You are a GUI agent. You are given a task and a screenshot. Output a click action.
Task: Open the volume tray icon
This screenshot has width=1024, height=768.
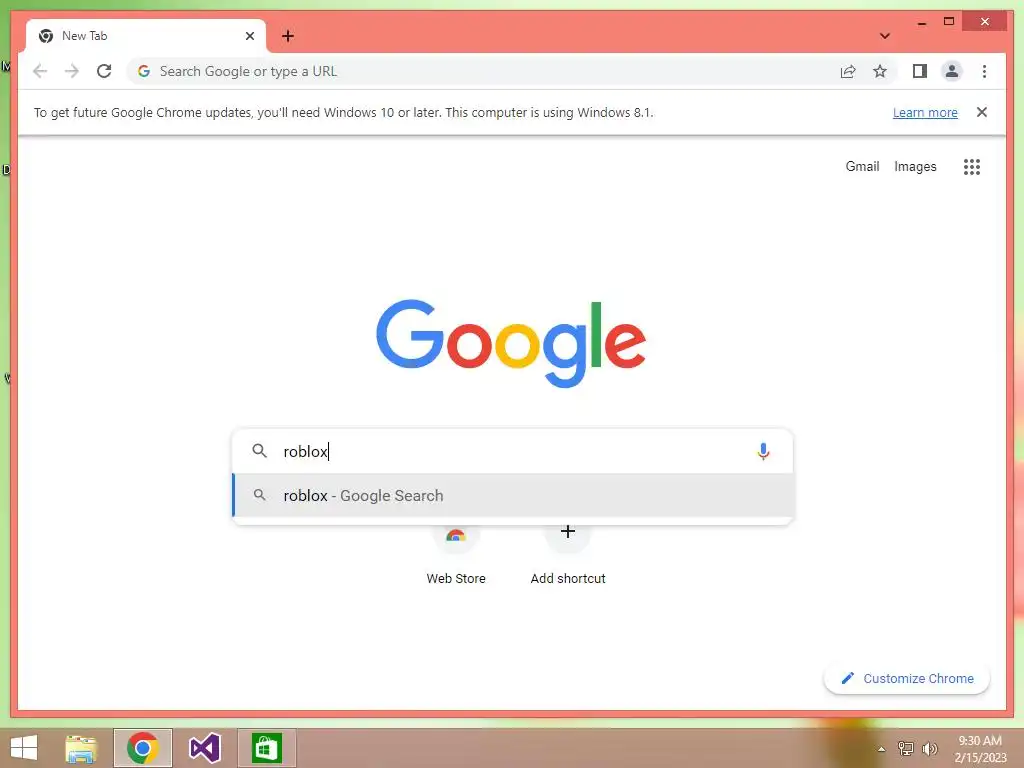click(930, 749)
